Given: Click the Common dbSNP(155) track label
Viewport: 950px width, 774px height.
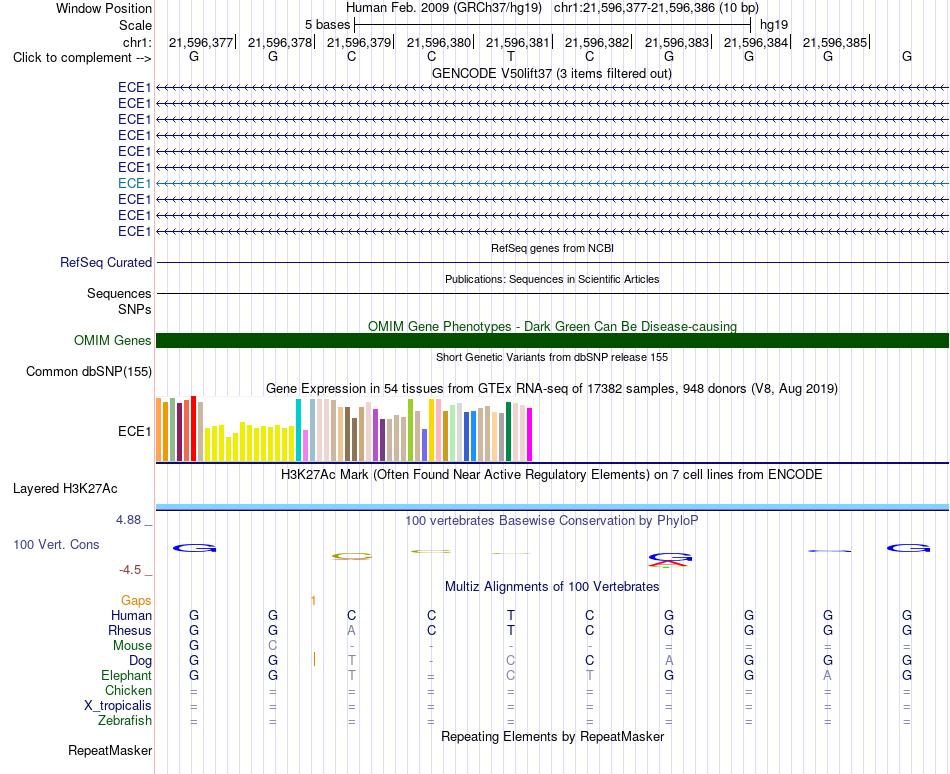Looking at the screenshot, I should (88, 371).
